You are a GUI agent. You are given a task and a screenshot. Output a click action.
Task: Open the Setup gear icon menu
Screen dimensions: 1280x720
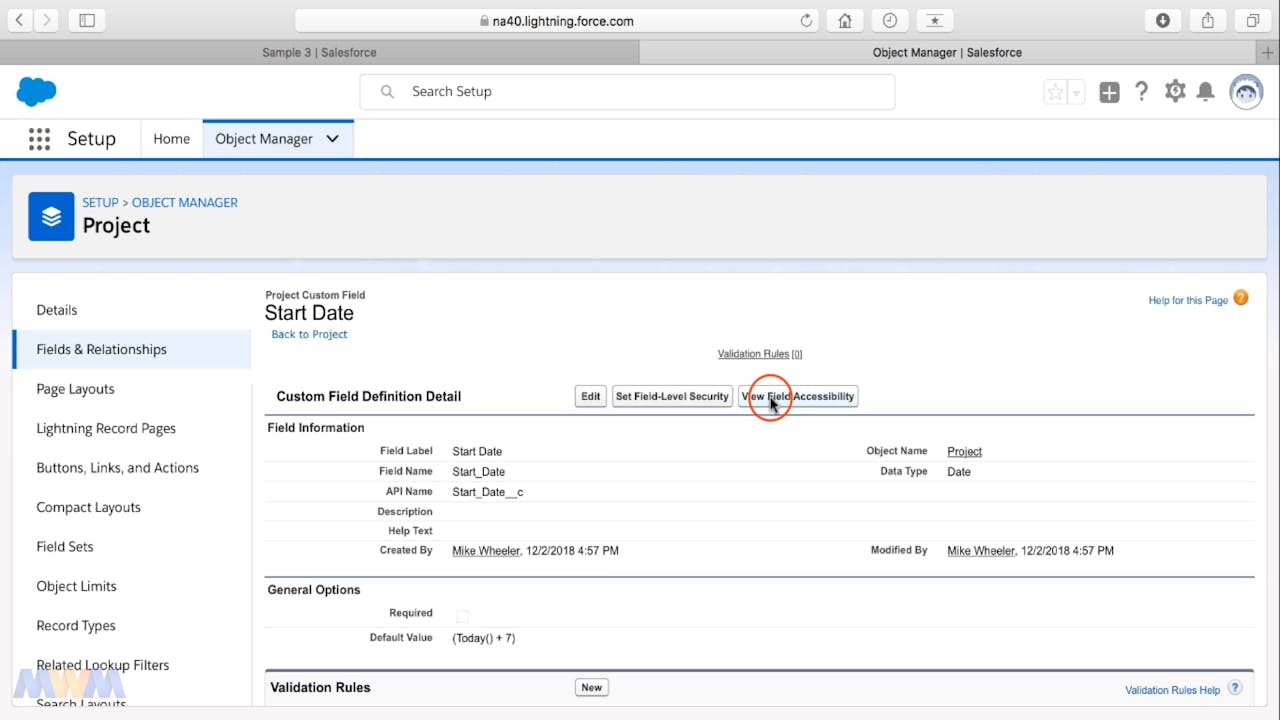click(1175, 92)
